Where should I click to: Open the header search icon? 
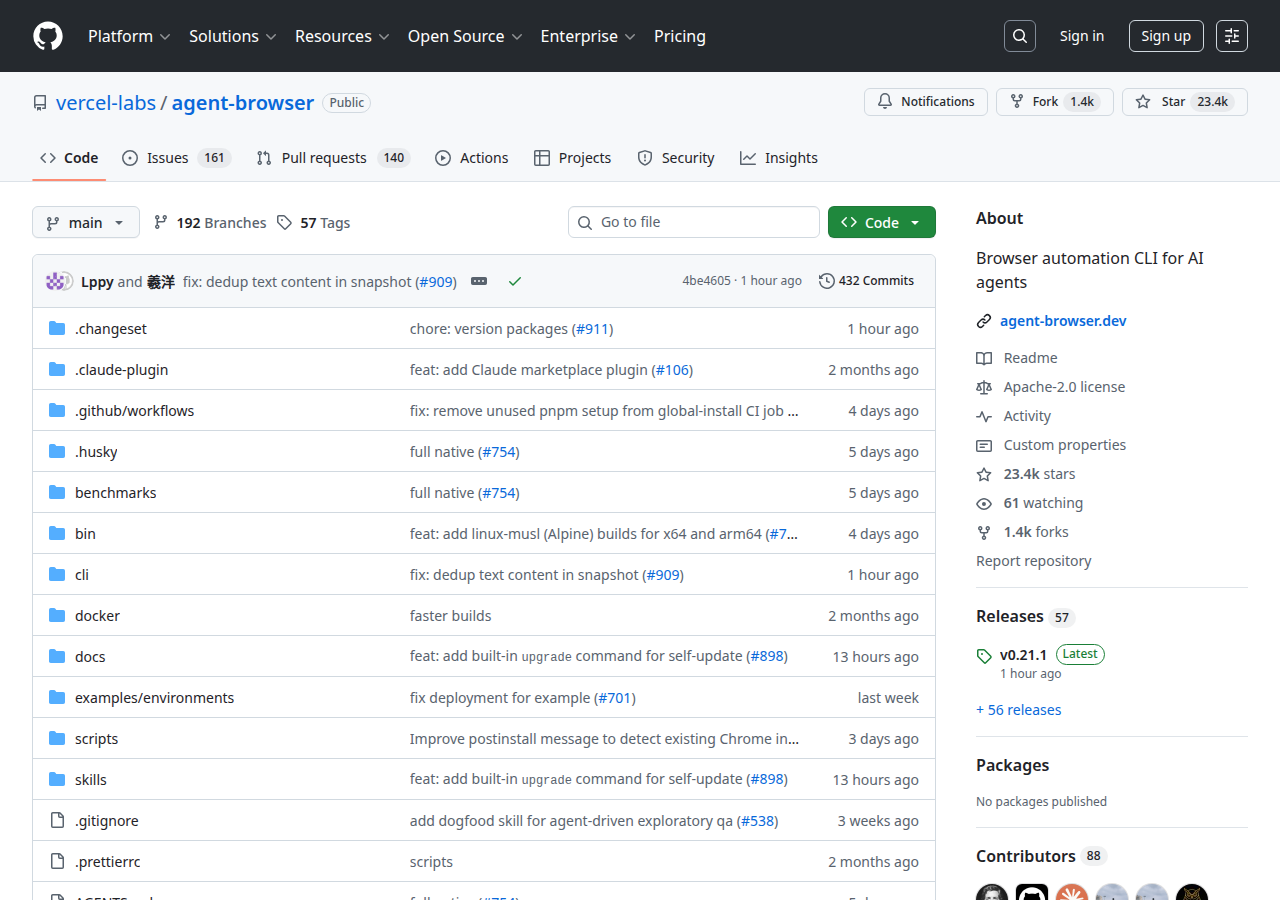click(1019, 35)
